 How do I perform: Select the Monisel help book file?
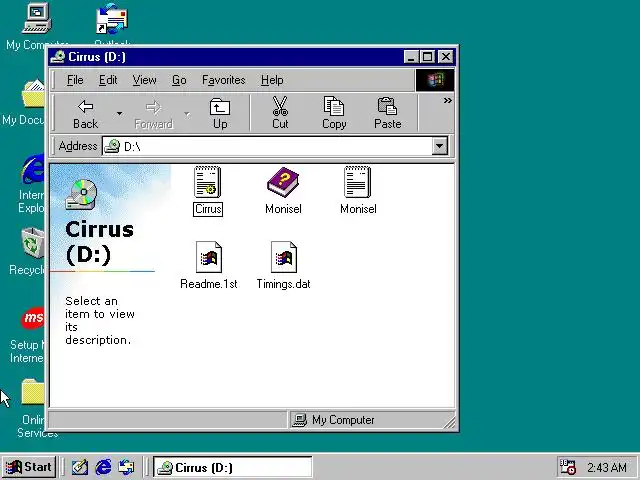pos(283,191)
